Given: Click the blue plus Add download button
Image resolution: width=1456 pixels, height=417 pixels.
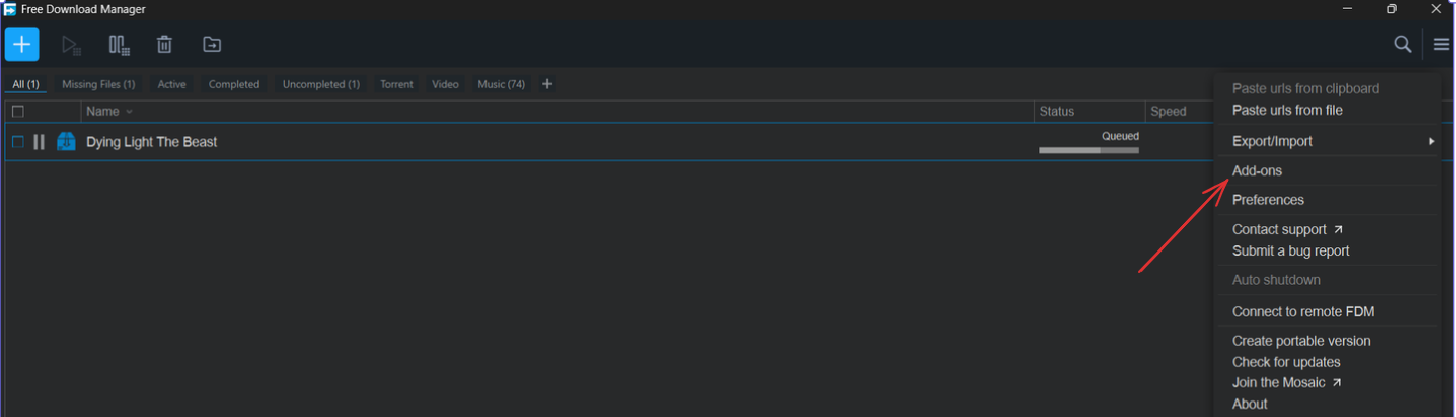Looking at the screenshot, I should 22,44.
